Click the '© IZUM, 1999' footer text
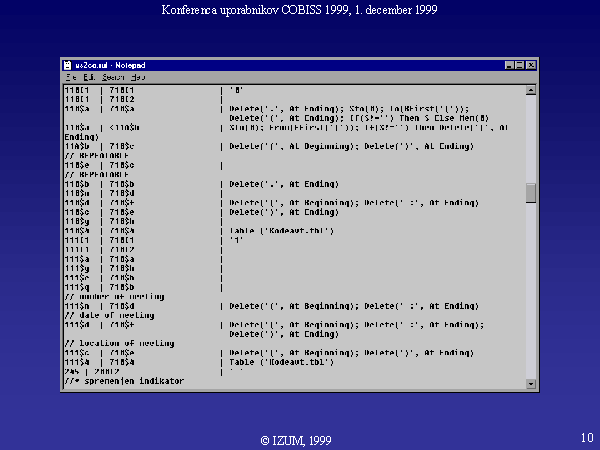 (x=296, y=439)
